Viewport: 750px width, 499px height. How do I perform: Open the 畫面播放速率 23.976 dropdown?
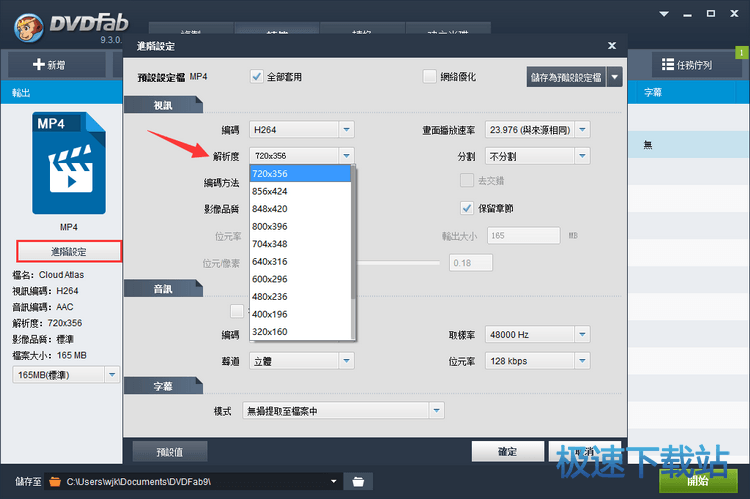582,130
